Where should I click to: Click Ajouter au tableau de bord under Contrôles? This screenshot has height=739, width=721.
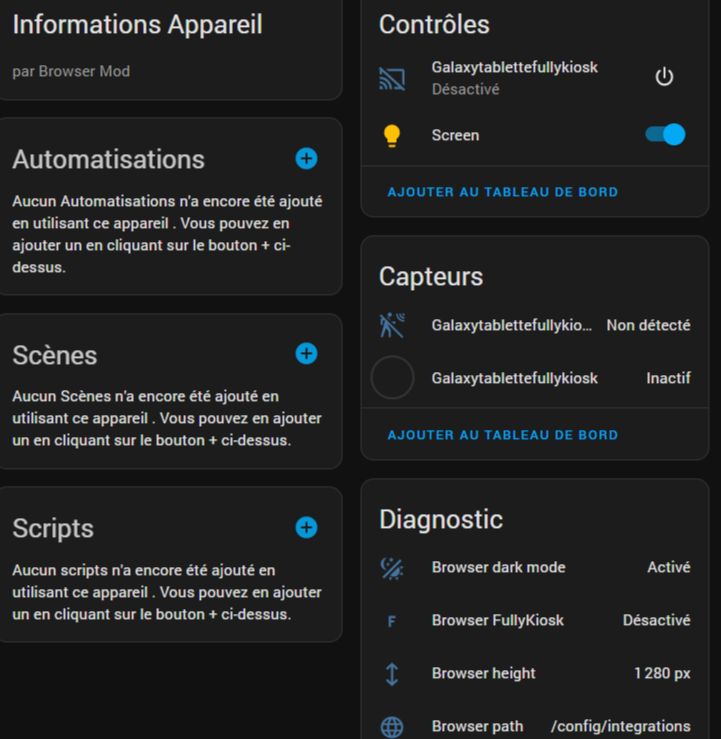tap(503, 192)
